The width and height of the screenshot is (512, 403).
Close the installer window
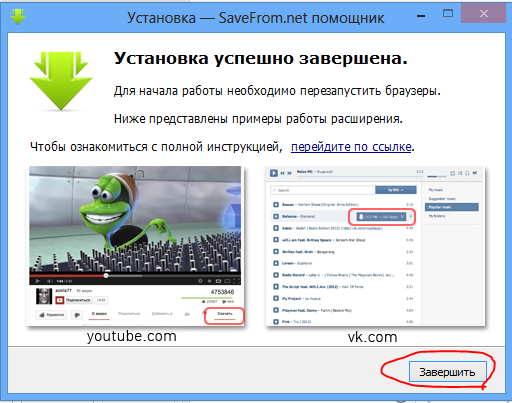coord(483,14)
